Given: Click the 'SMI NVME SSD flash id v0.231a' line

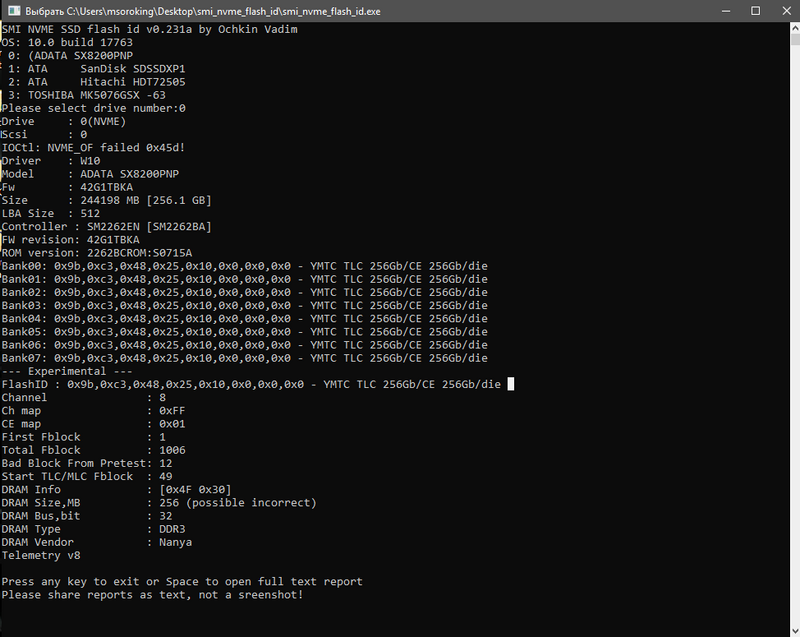Looking at the screenshot, I should click(x=149, y=29).
